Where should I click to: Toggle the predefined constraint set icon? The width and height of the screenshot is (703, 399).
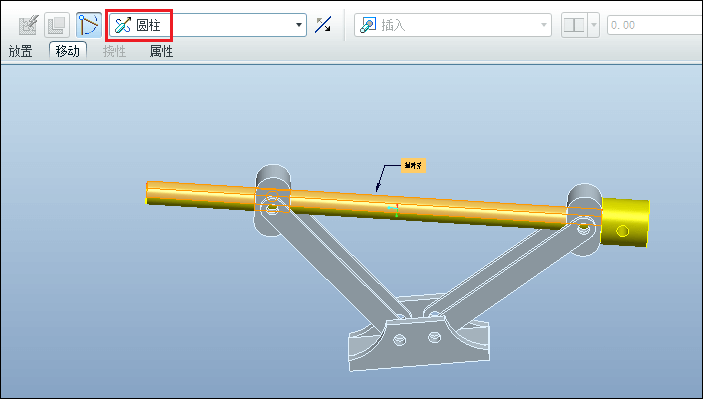point(89,25)
